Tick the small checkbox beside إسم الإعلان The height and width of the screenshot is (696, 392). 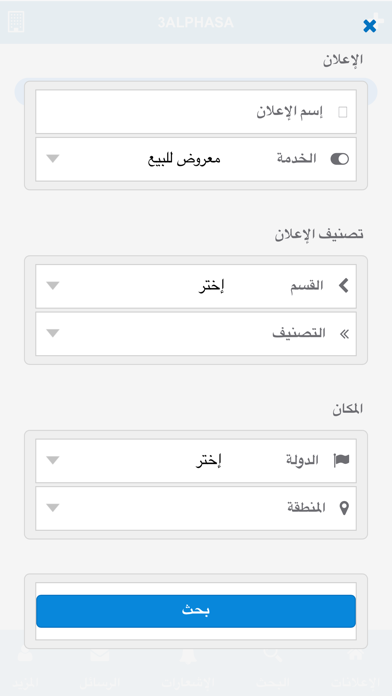343,112
